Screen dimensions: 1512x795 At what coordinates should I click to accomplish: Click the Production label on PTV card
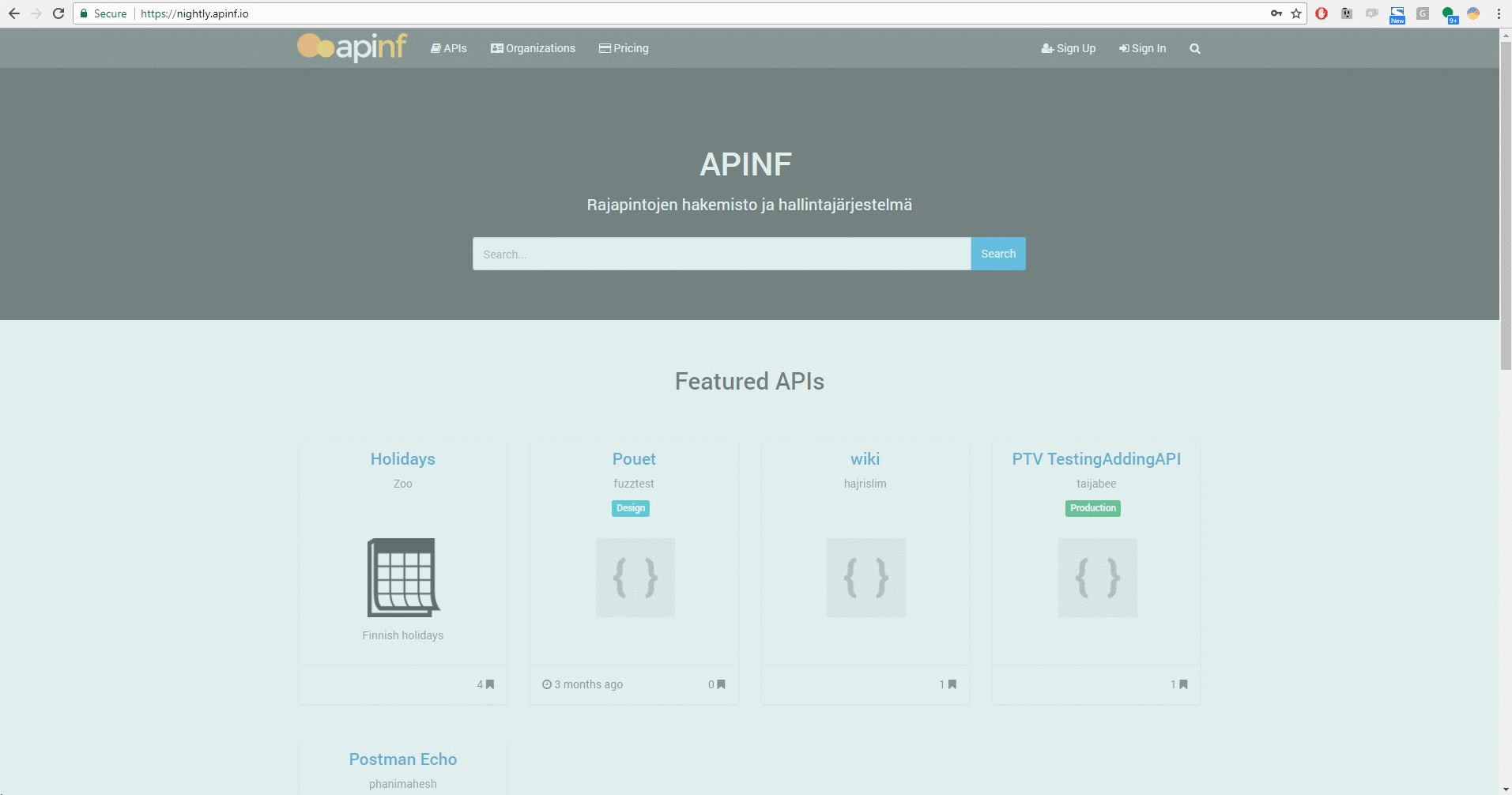[x=1093, y=508]
